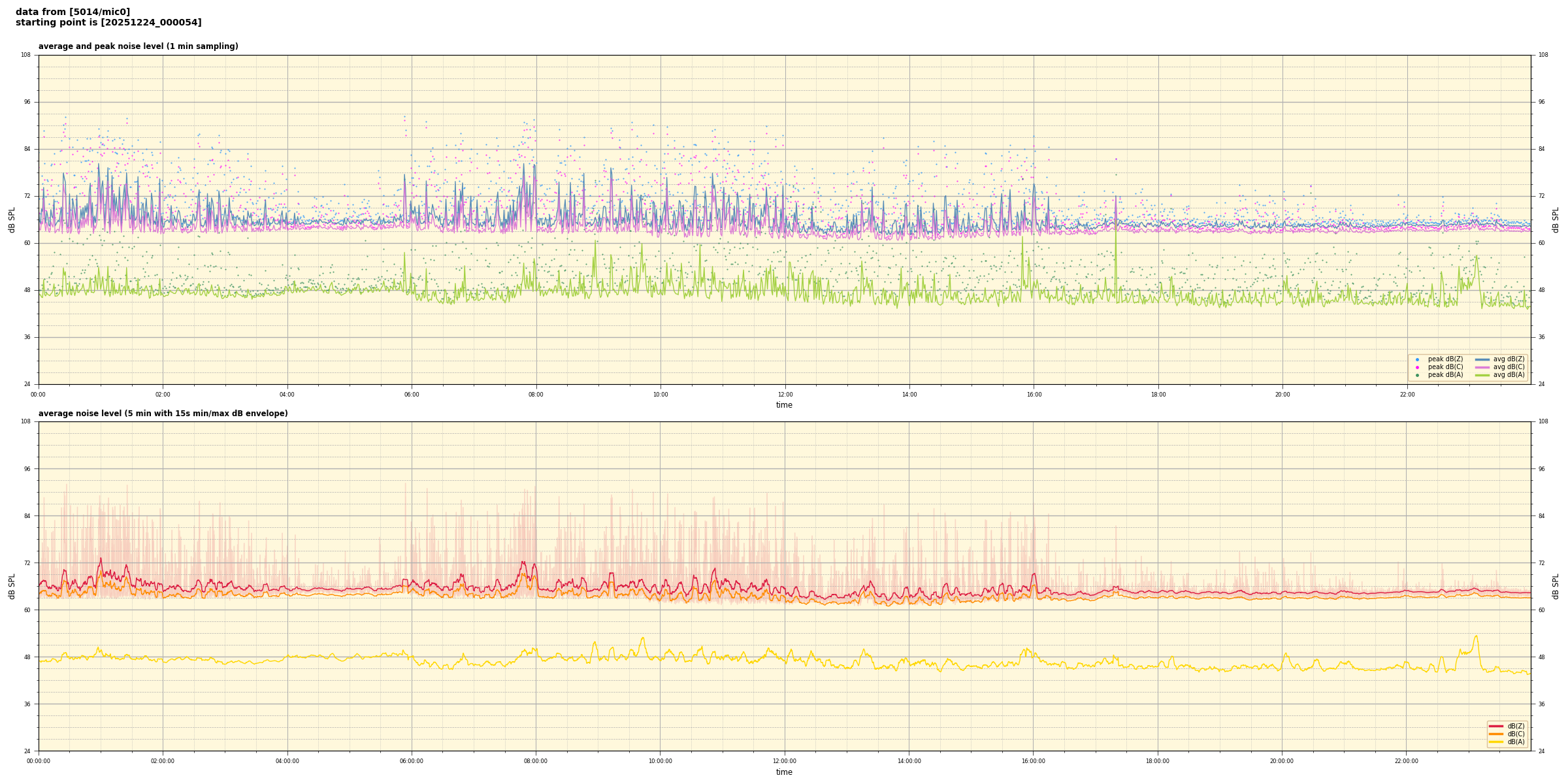Click the avg dB(C) legend entry

pos(1508,367)
